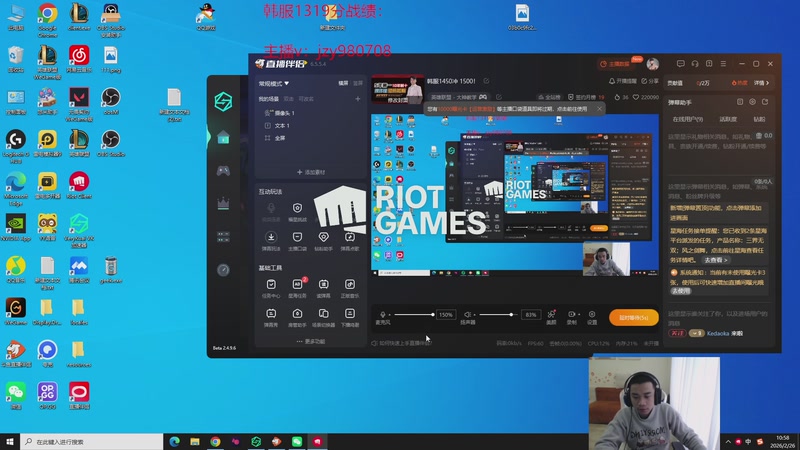Screen dimensions: 800x450
Task: Open the 弹幕玩法 download-style tool
Action: pyautogui.click(x=271, y=241)
